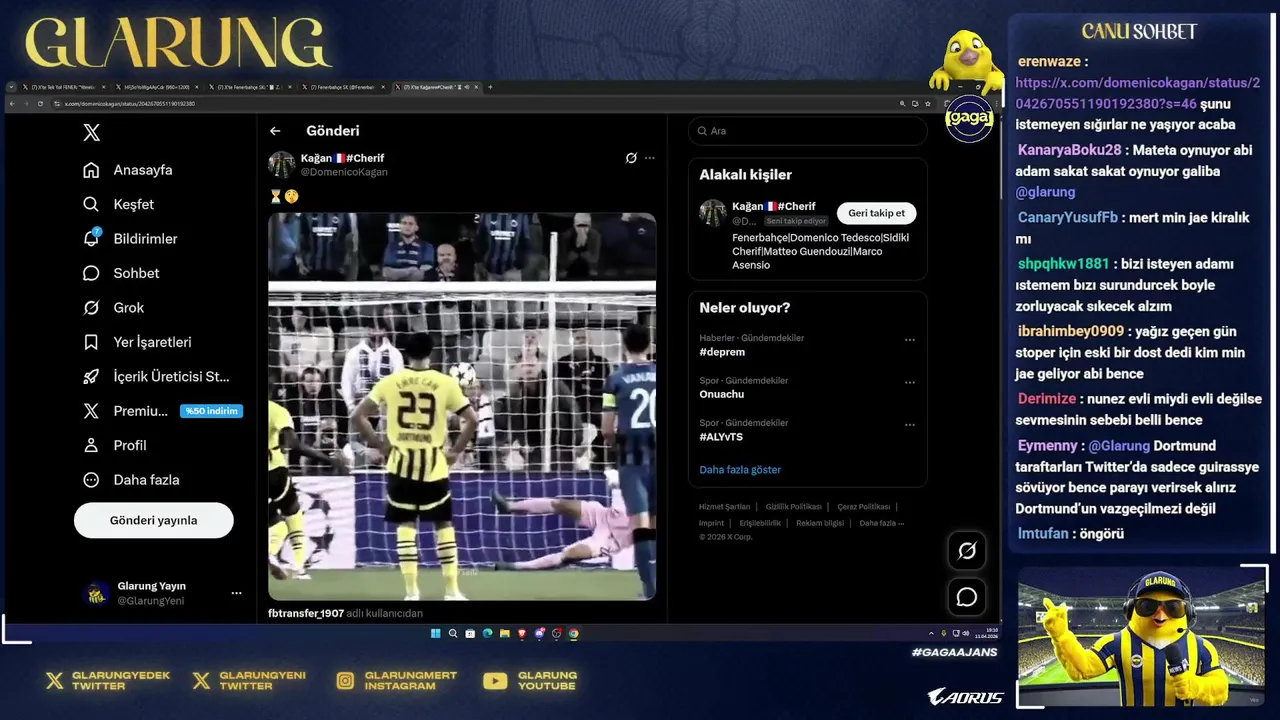Reload the page in the browser
The image size is (1280, 720).
[x=40, y=104]
